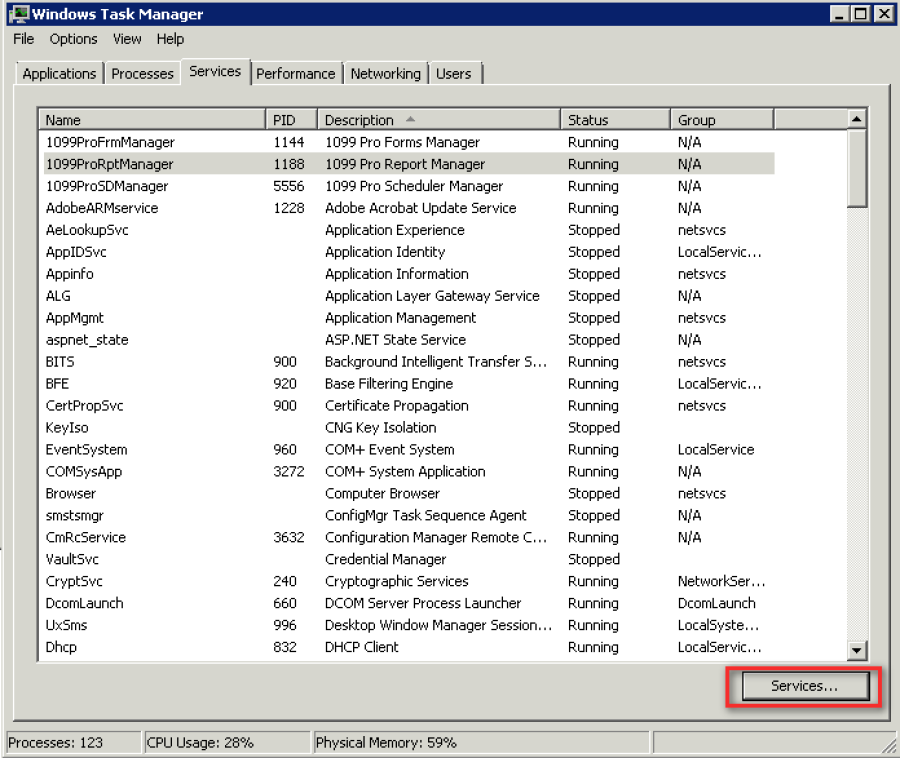This screenshot has width=900, height=758.
Task: Select the AppMgmt service
Action: click(409, 318)
